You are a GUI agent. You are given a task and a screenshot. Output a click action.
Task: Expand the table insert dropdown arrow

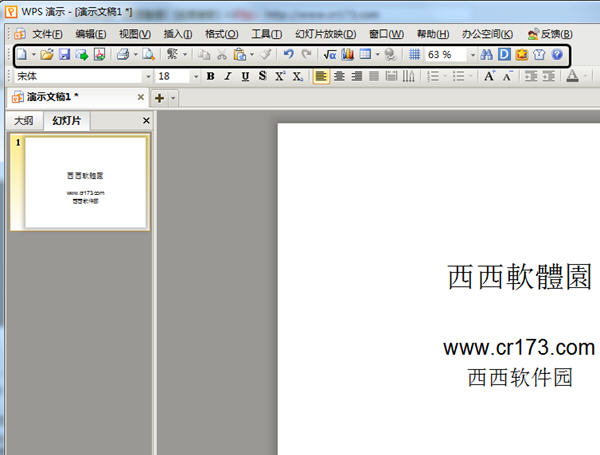(x=377, y=55)
